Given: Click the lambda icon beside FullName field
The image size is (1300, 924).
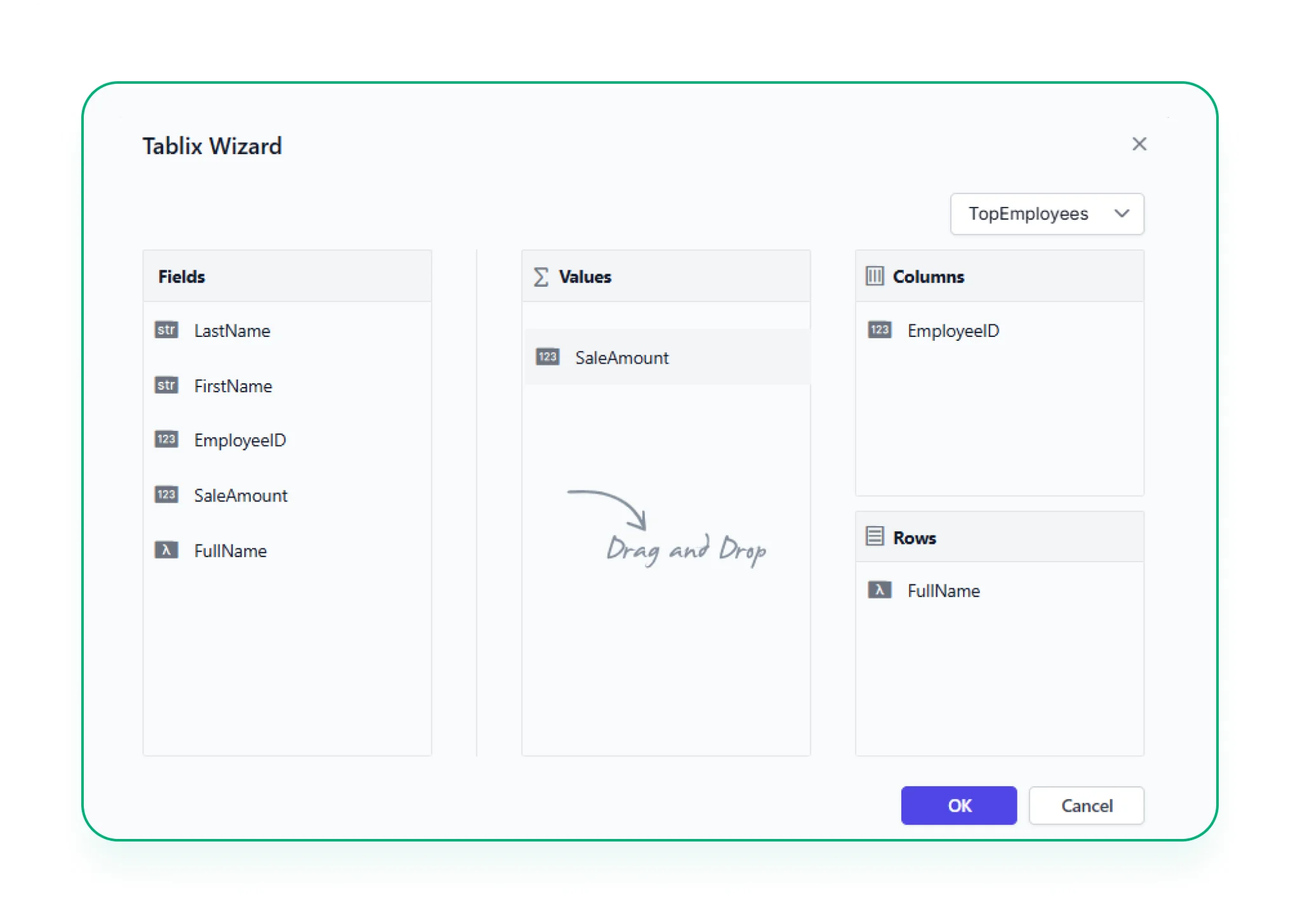Looking at the screenshot, I should coord(166,550).
